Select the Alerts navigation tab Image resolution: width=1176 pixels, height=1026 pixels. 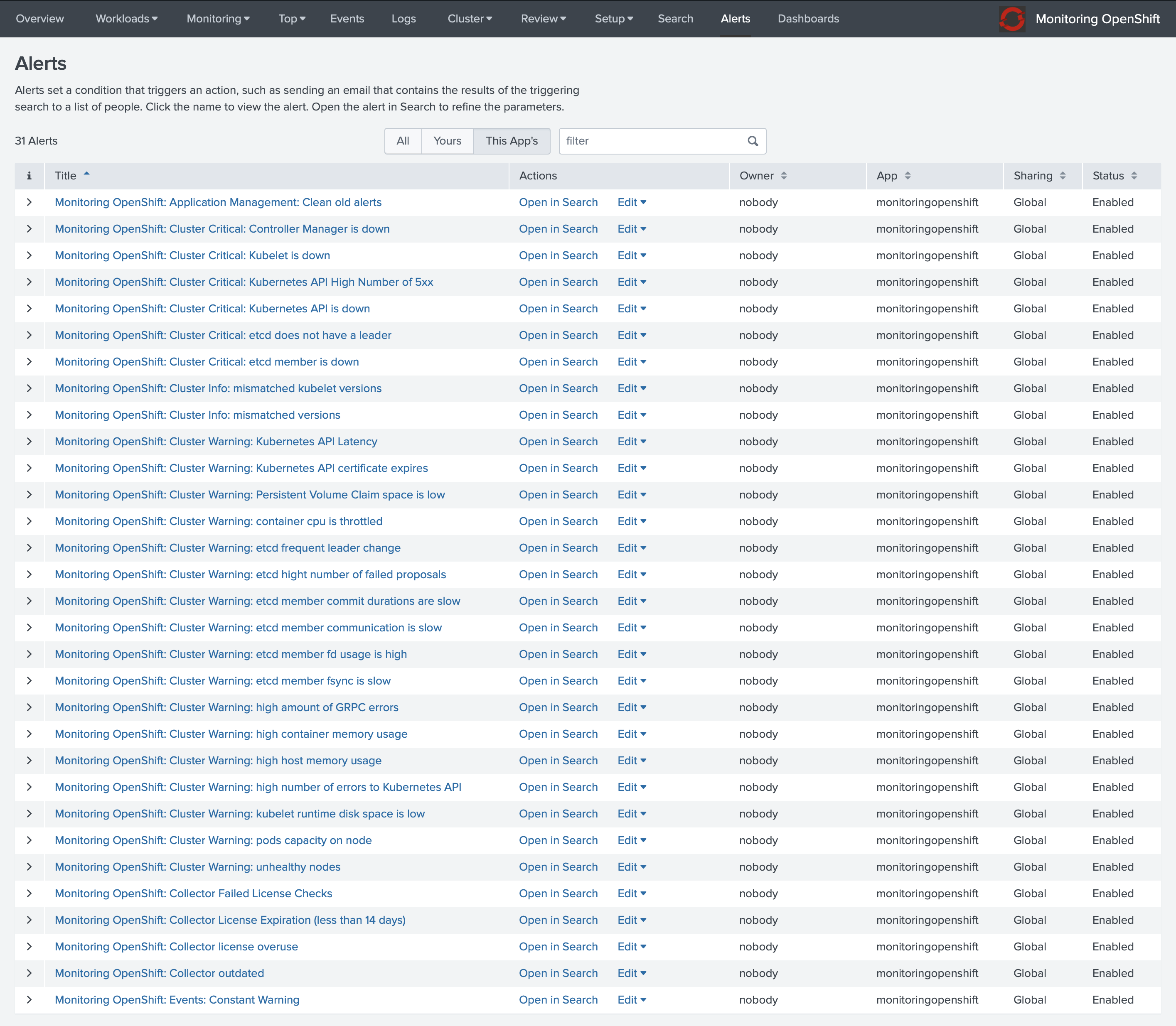coord(736,19)
